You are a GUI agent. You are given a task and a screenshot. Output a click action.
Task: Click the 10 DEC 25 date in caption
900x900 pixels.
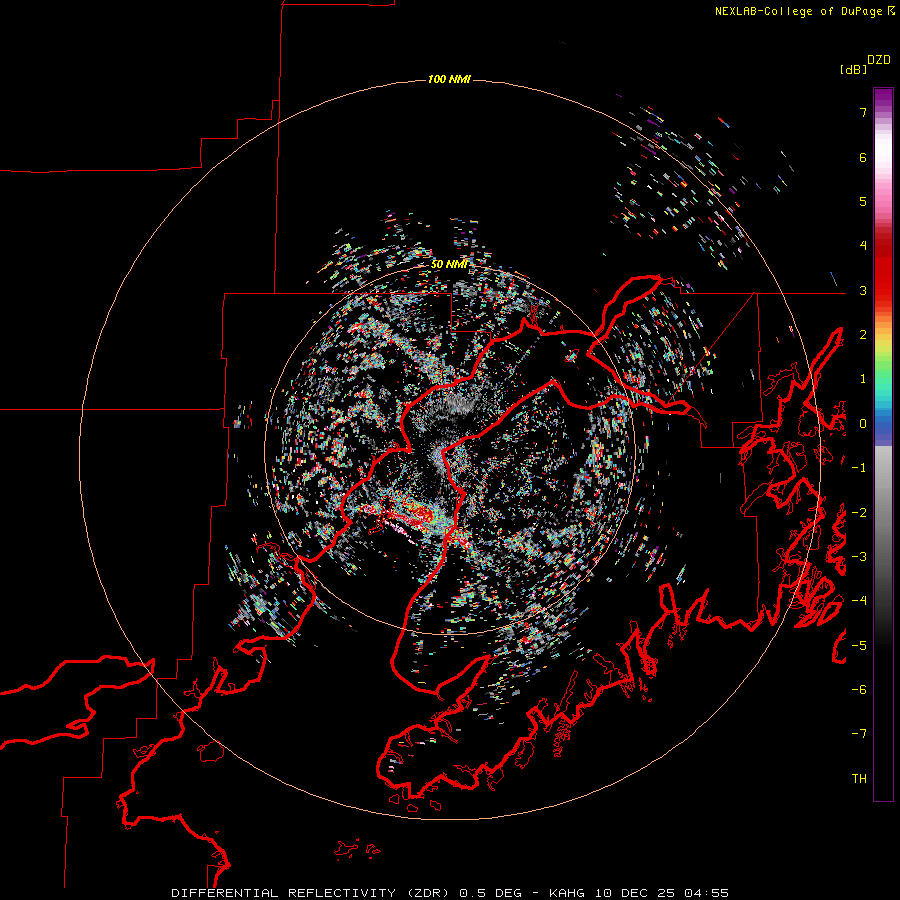635,893
